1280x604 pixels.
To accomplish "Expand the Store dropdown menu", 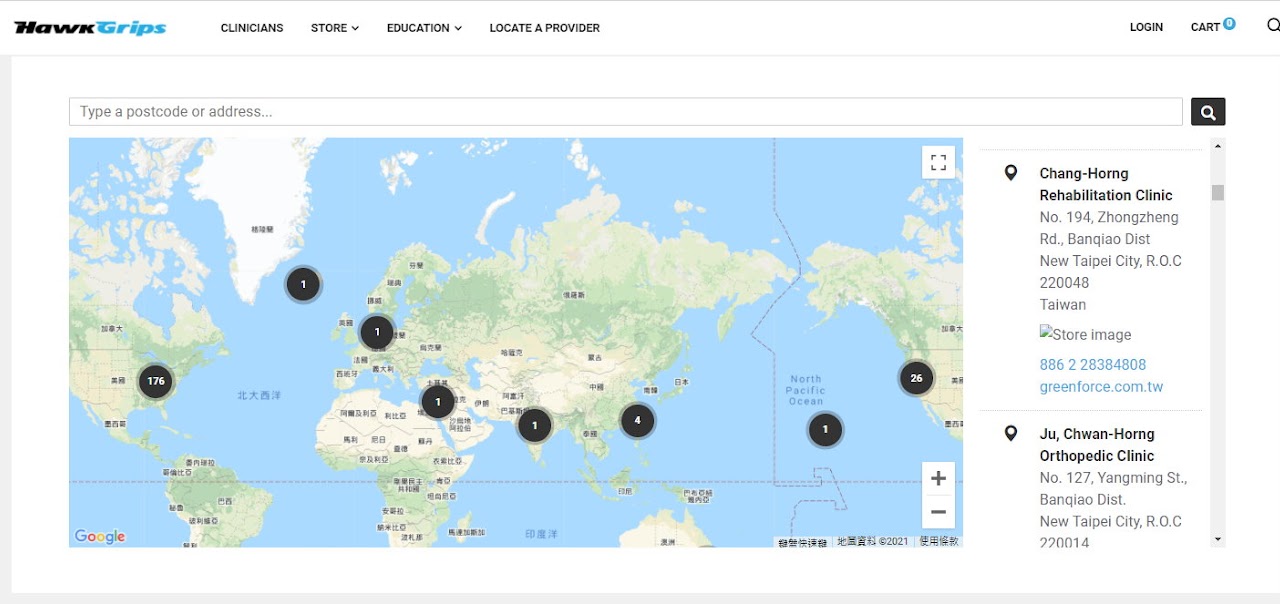I will (x=334, y=28).
